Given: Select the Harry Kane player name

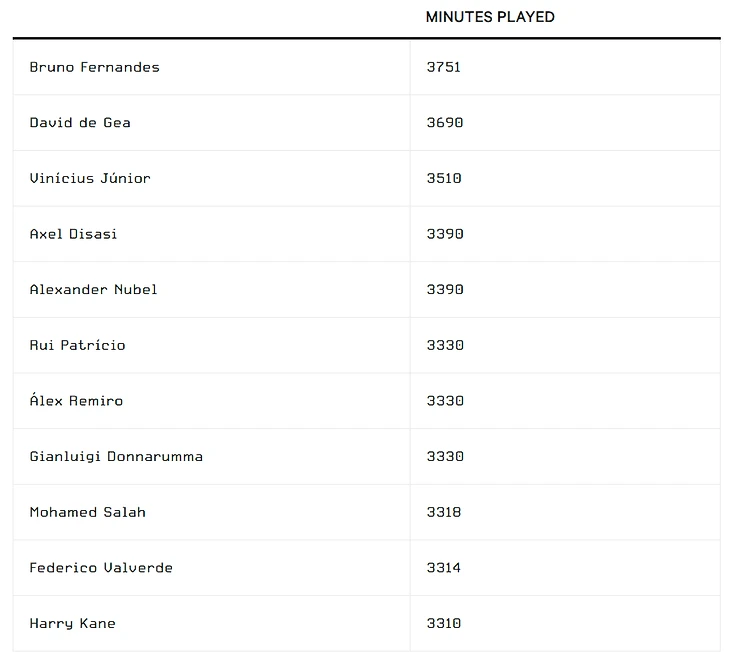Looking at the screenshot, I should 72,623.
